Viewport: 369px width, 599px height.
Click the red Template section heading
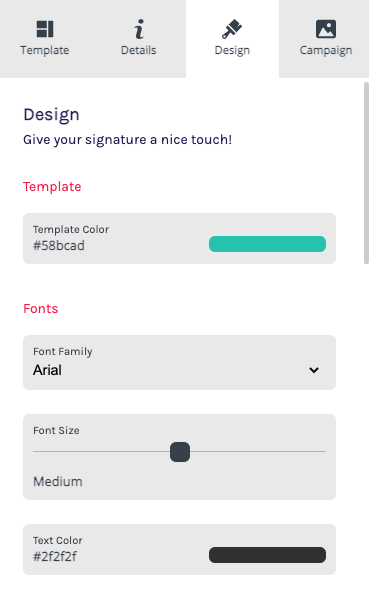[x=52, y=187]
